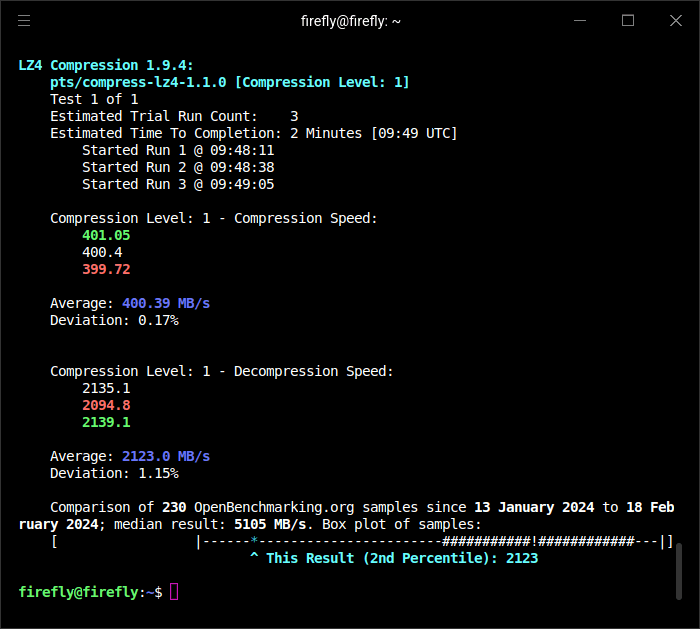Click 'Started Run 2 @ 09:48:38'

(x=178, y=167)
